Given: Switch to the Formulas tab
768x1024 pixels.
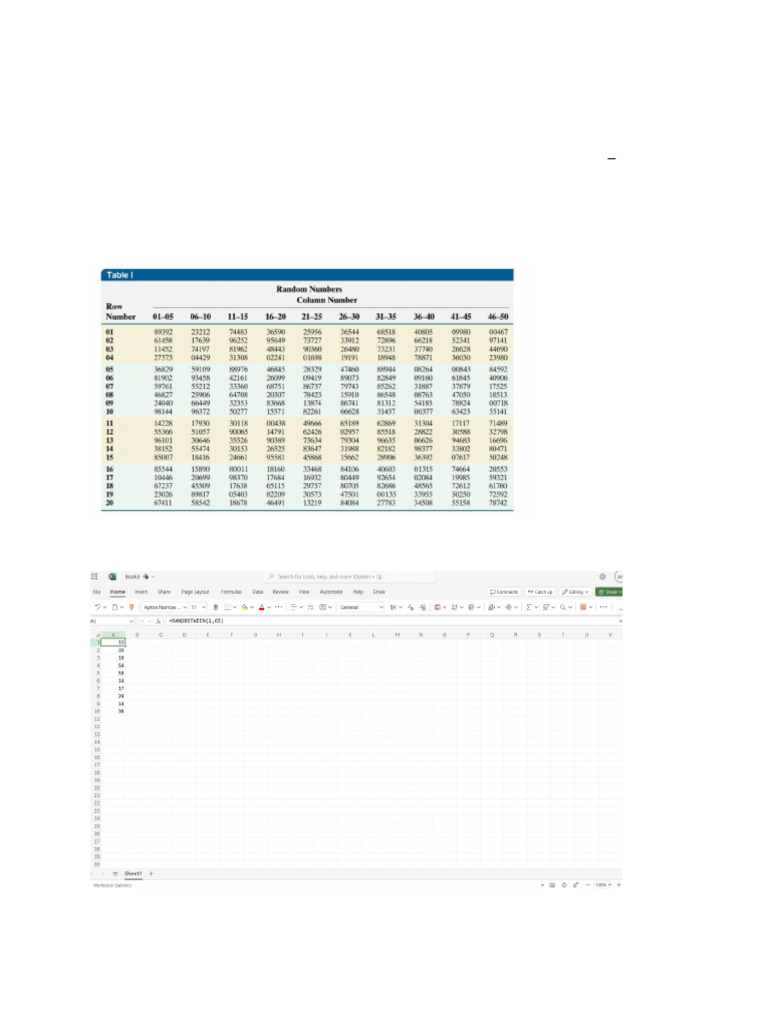Looking at the screenshot, I should pos(231,592).
